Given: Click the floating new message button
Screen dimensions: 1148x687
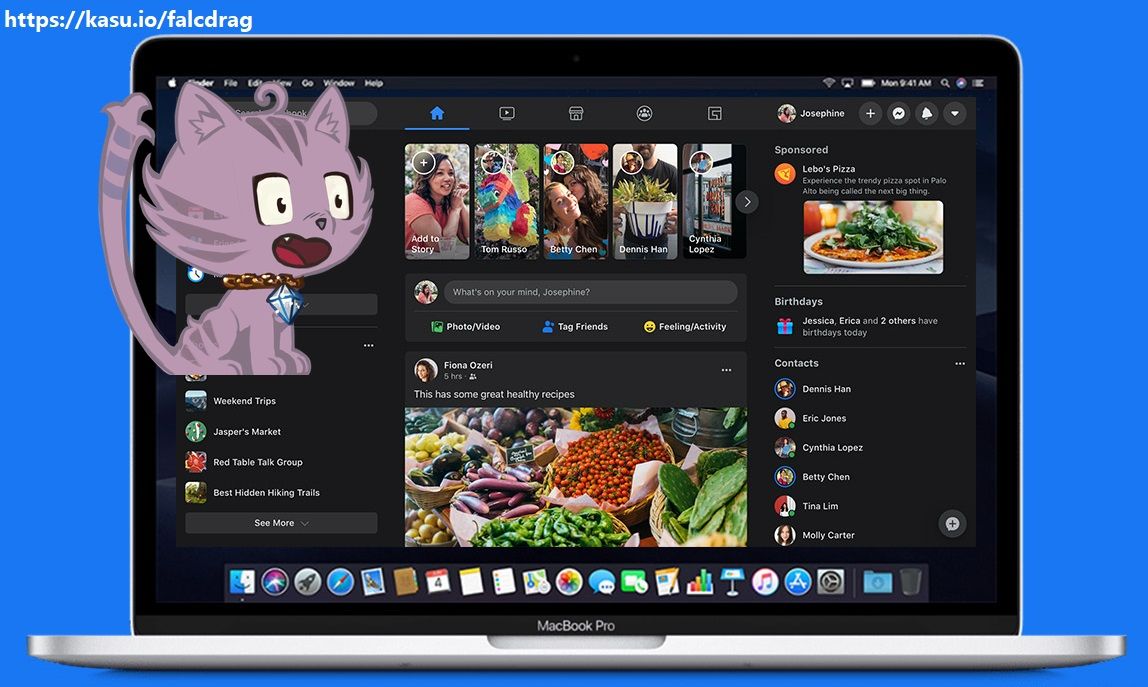Looking at the screenshot, I should coord(953,524).
